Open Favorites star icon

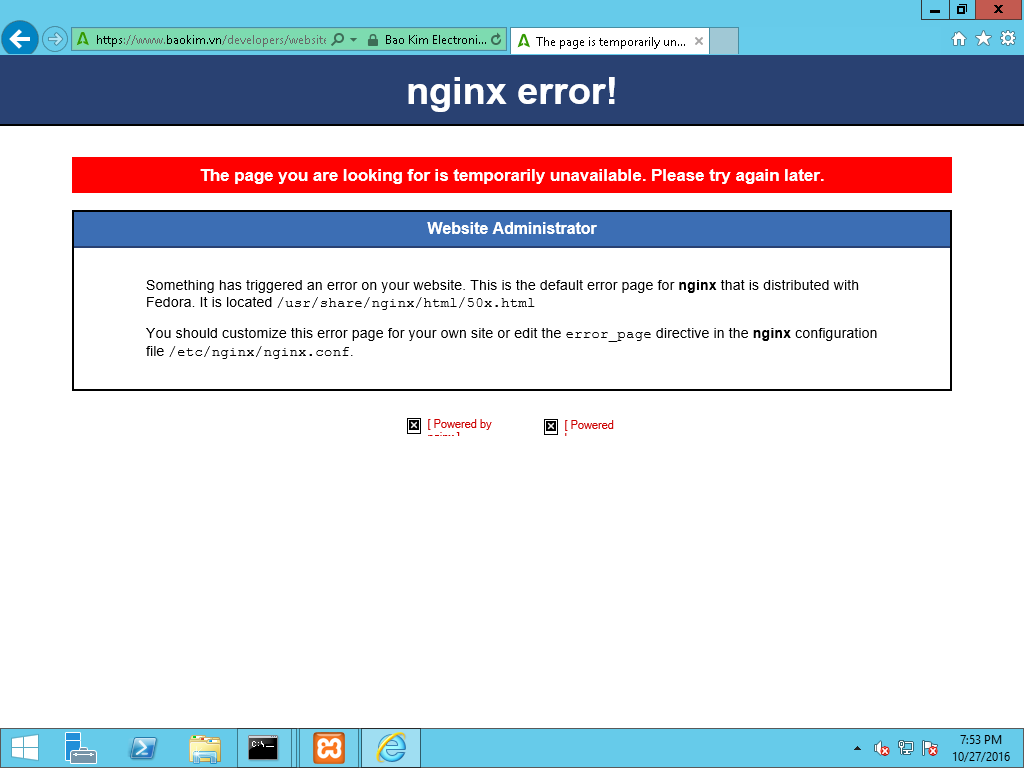pos(984,39)
